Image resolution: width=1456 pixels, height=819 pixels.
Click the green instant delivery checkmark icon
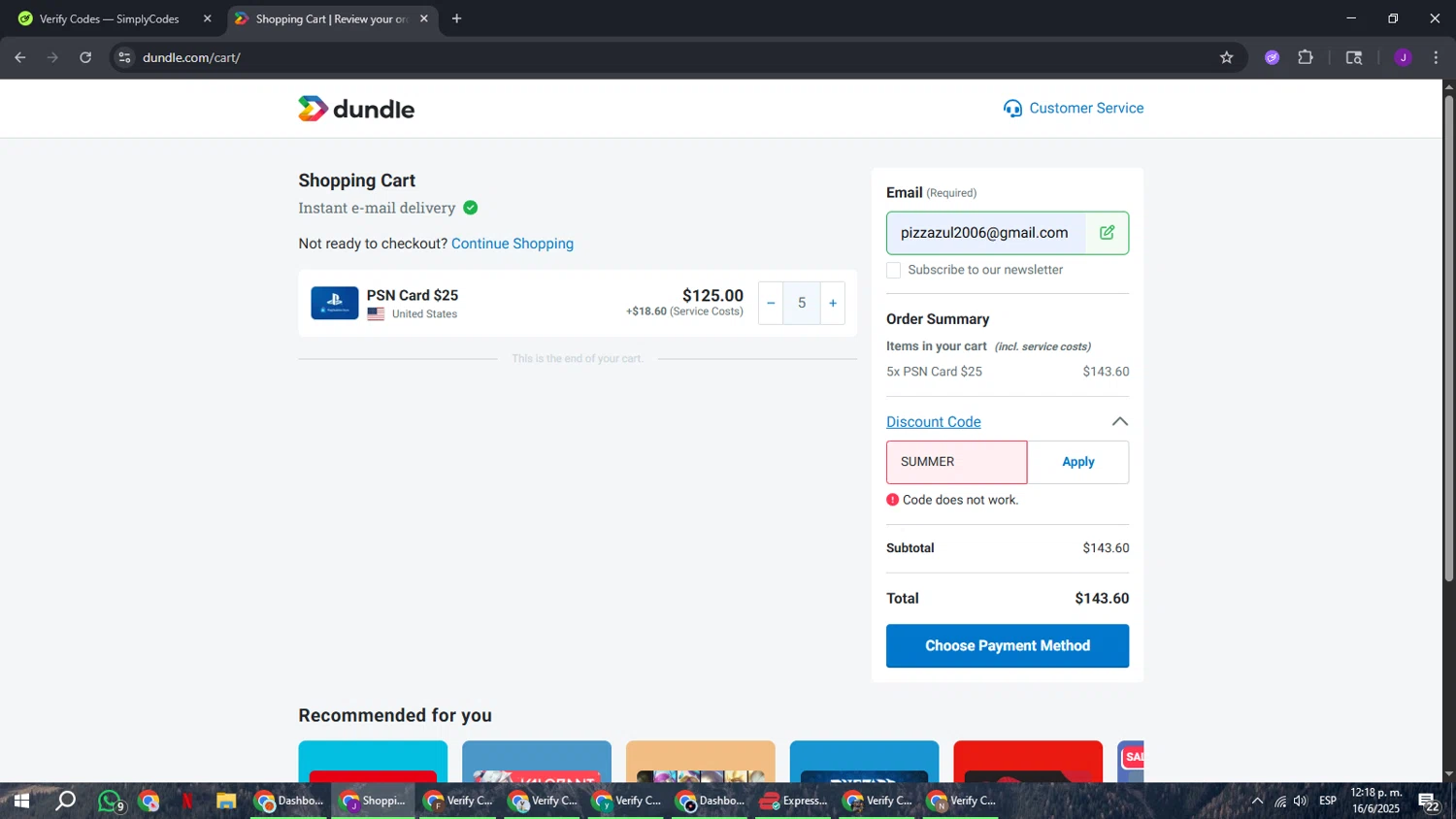coord(470,208)
